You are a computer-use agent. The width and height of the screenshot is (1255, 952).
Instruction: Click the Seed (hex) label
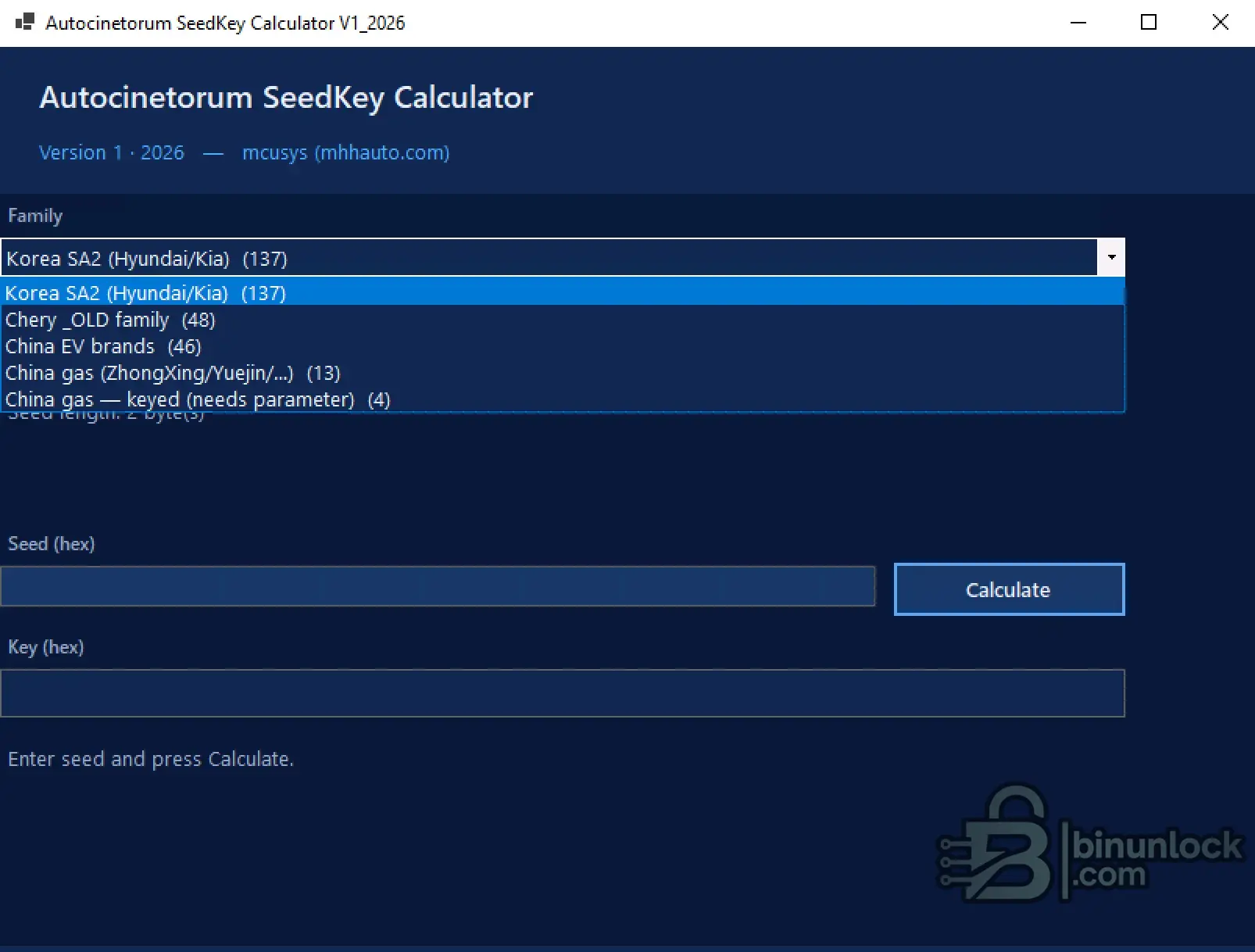52,544
